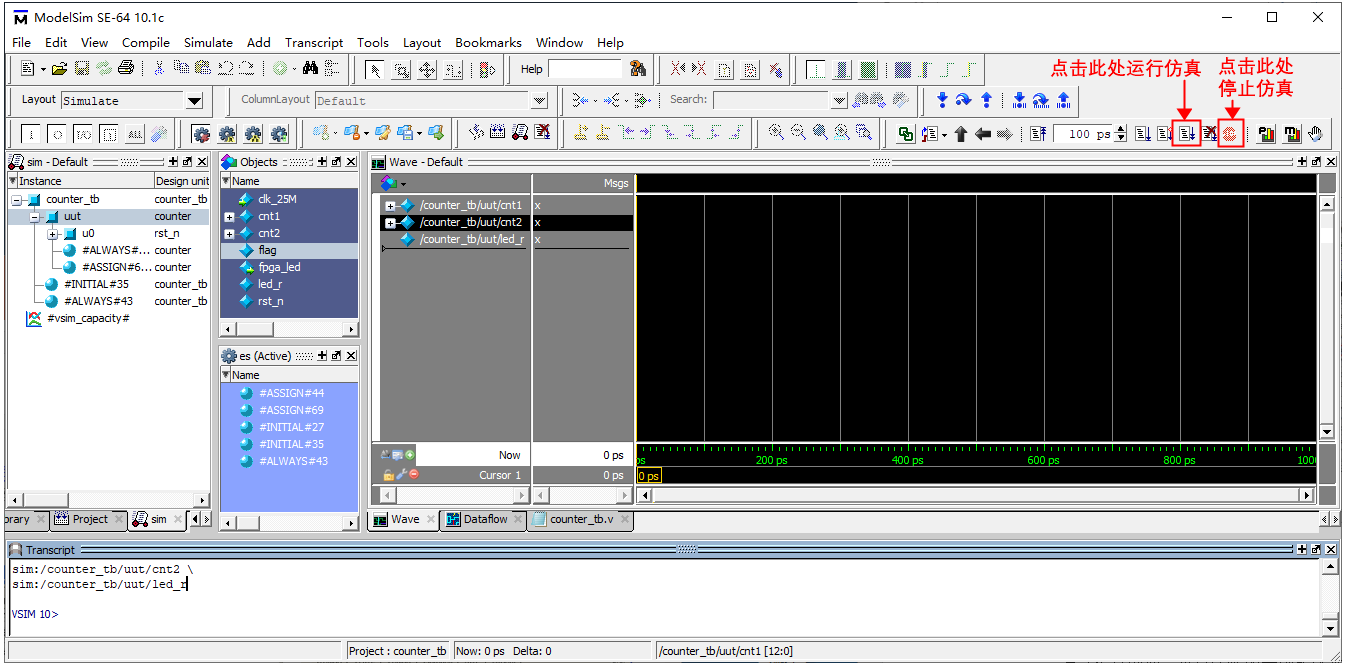Click the binoculars Find icon

coord(310,69)
